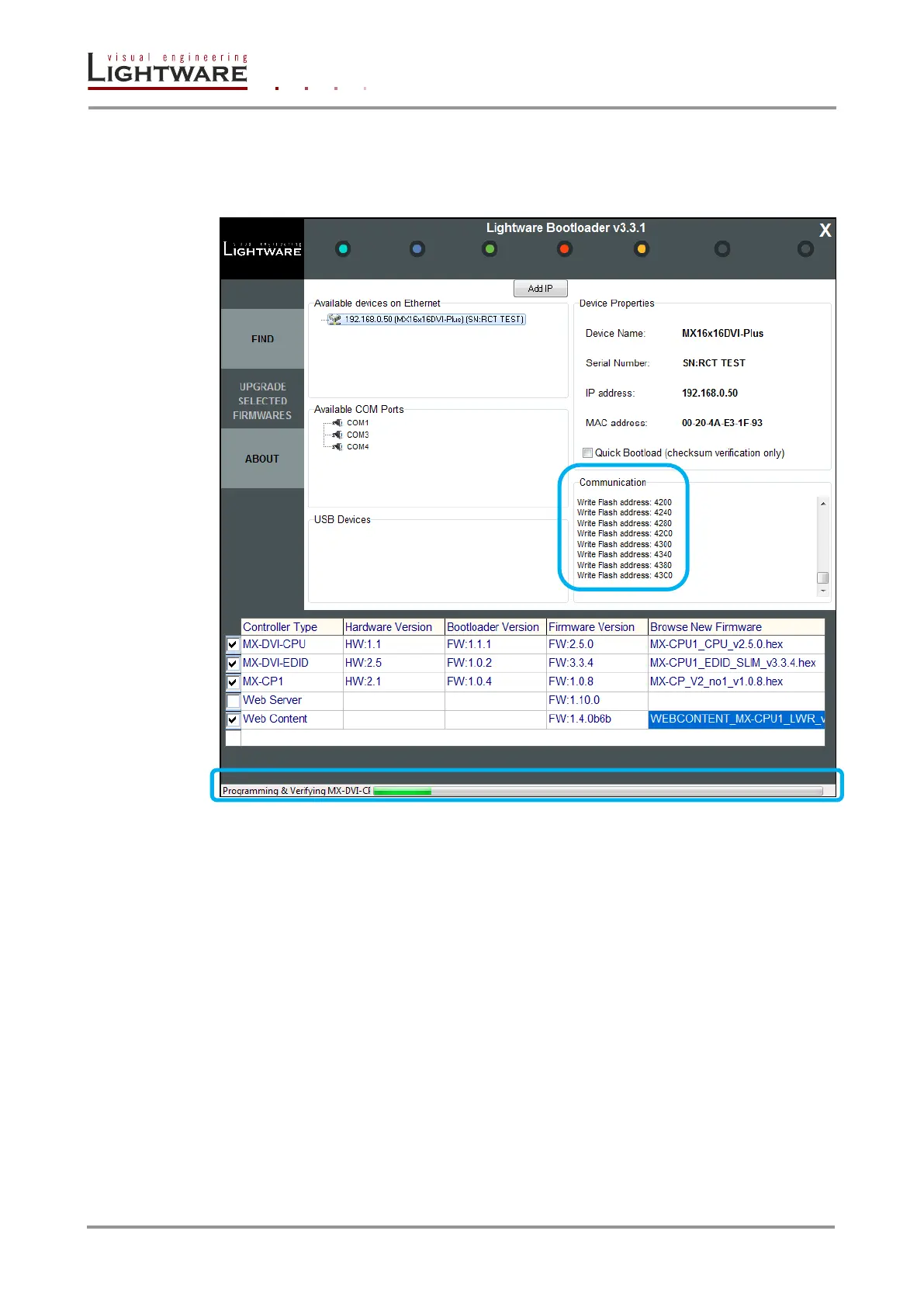Viewport: 924px width, 1307px height.
Task: Click IP address value 192.168.0.50
Action: point(710,393)
